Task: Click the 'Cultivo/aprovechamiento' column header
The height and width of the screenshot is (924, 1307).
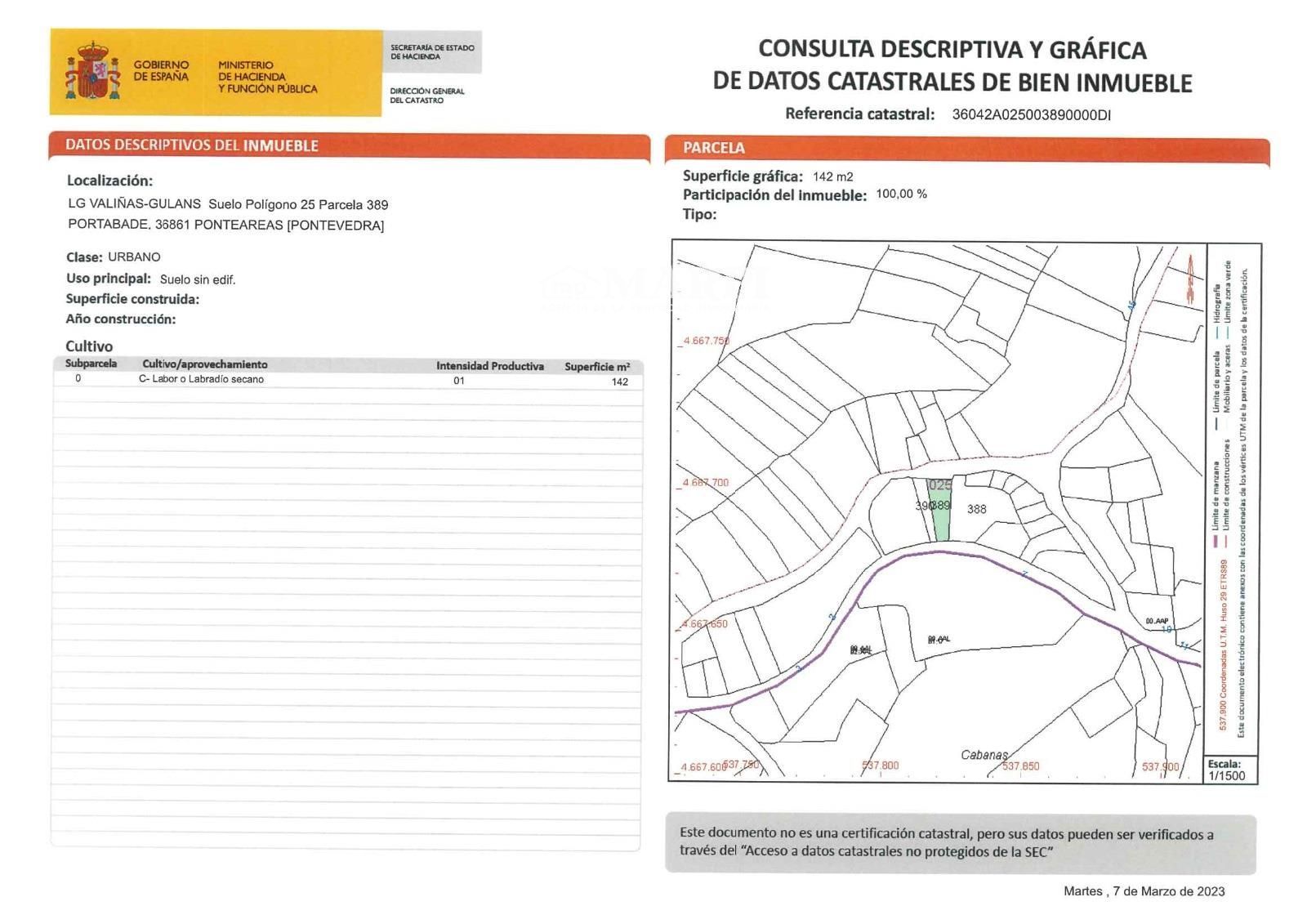Action: (205, 364)
